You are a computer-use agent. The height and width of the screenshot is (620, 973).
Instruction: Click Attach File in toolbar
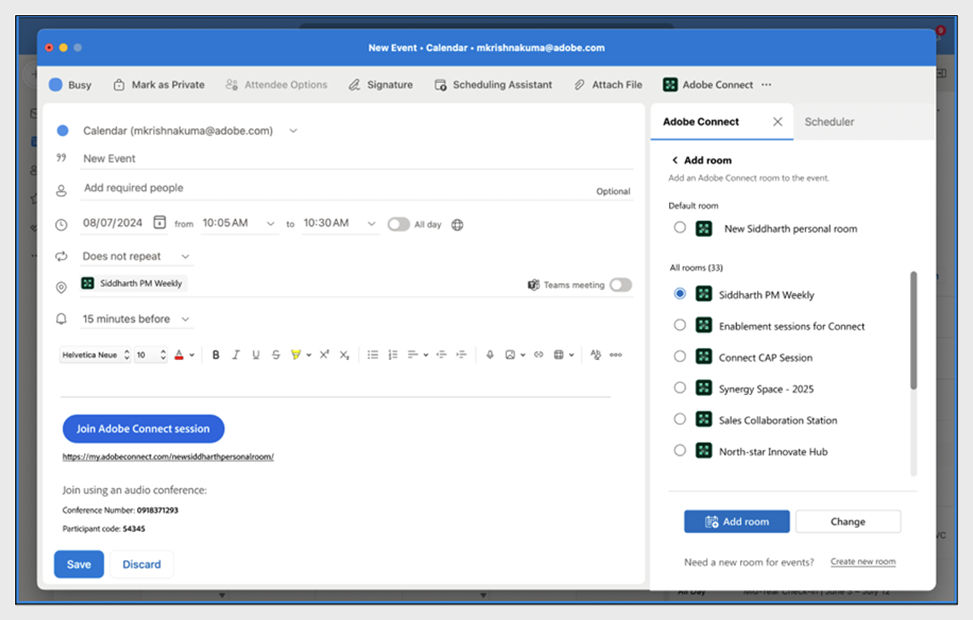pos(608,84)
